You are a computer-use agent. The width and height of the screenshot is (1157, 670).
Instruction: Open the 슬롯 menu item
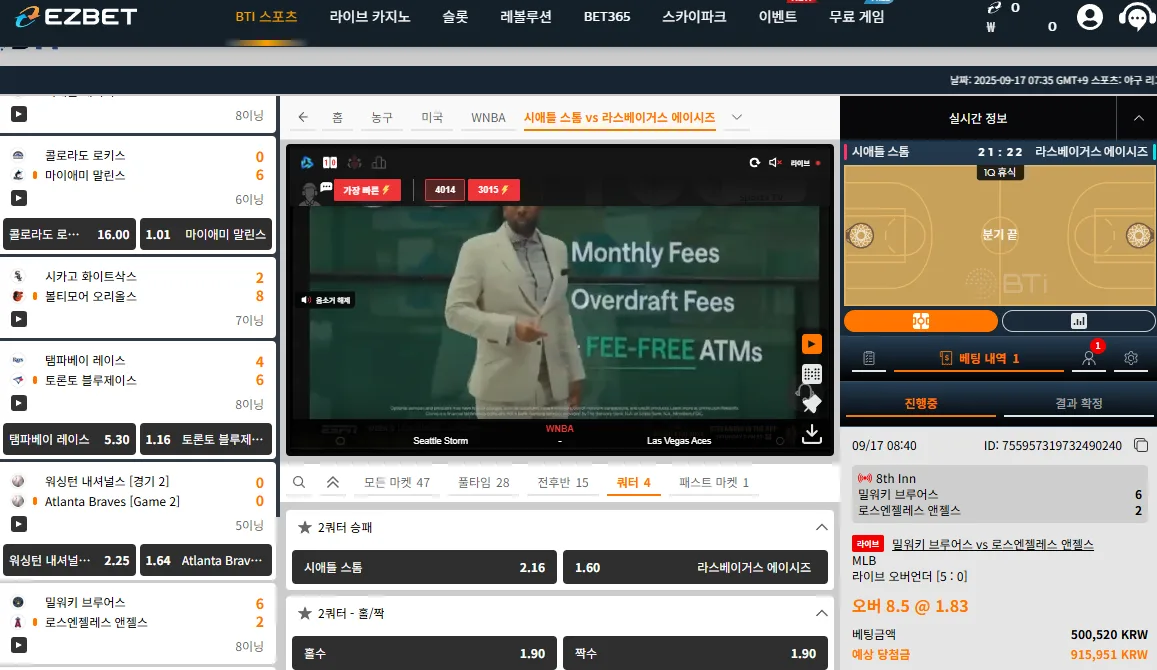click(455, 16)
